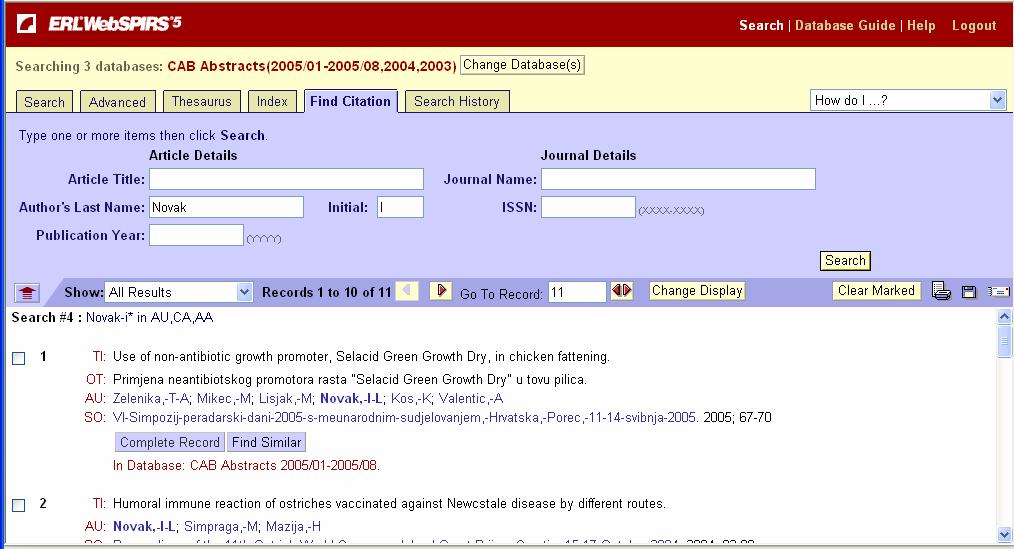Open the How do I...? dropdown

point(908,100)
